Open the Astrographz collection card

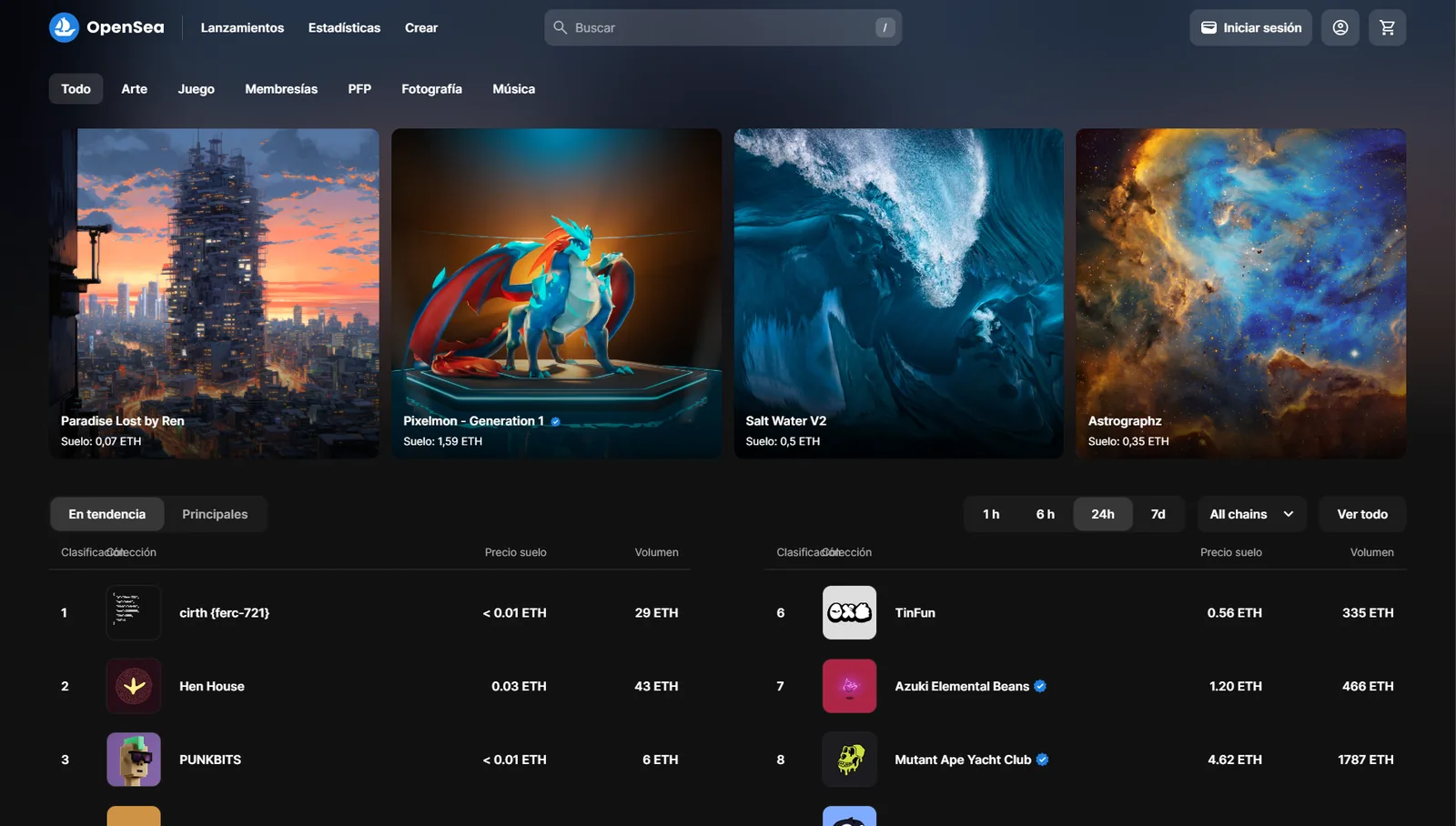click(x=1241, y=293)
